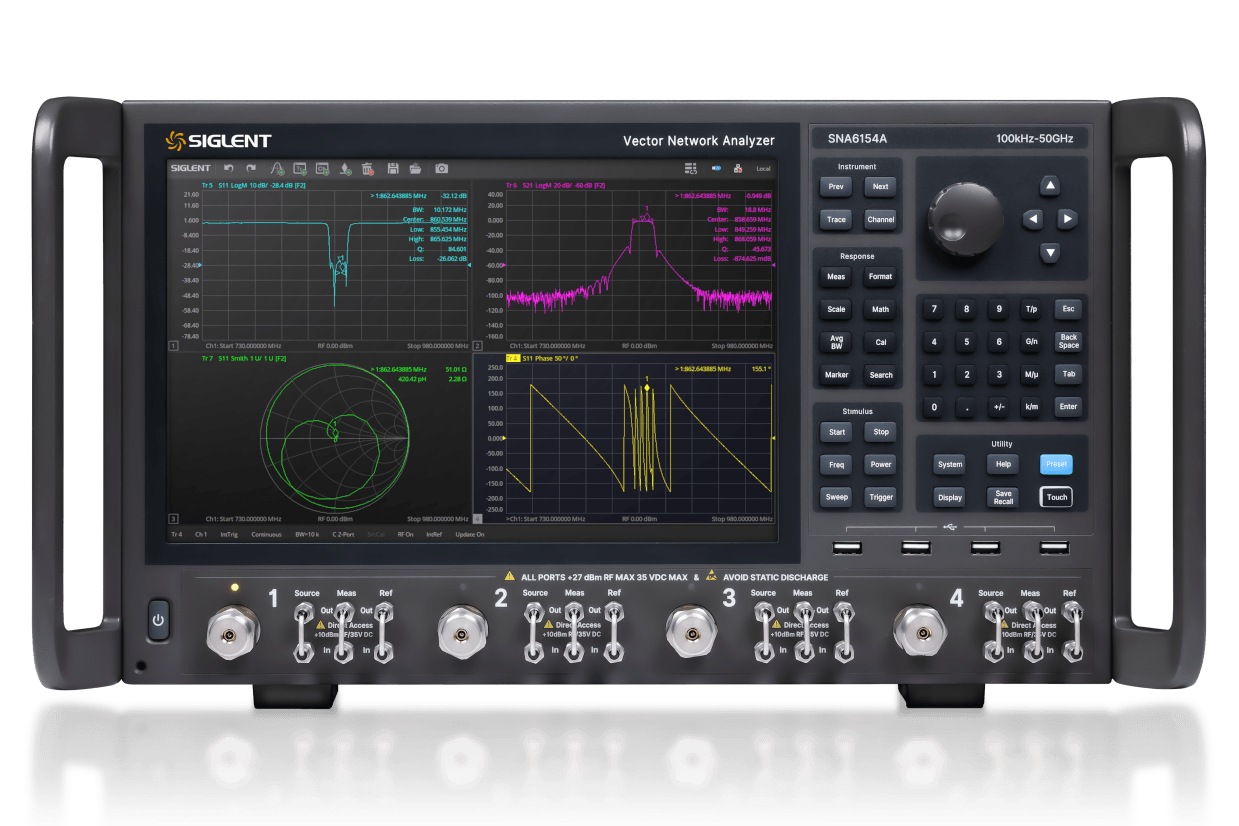Open the Ch 1 channel selector
The width and height of the screenshot is (1239, 826).
[201, 534]
